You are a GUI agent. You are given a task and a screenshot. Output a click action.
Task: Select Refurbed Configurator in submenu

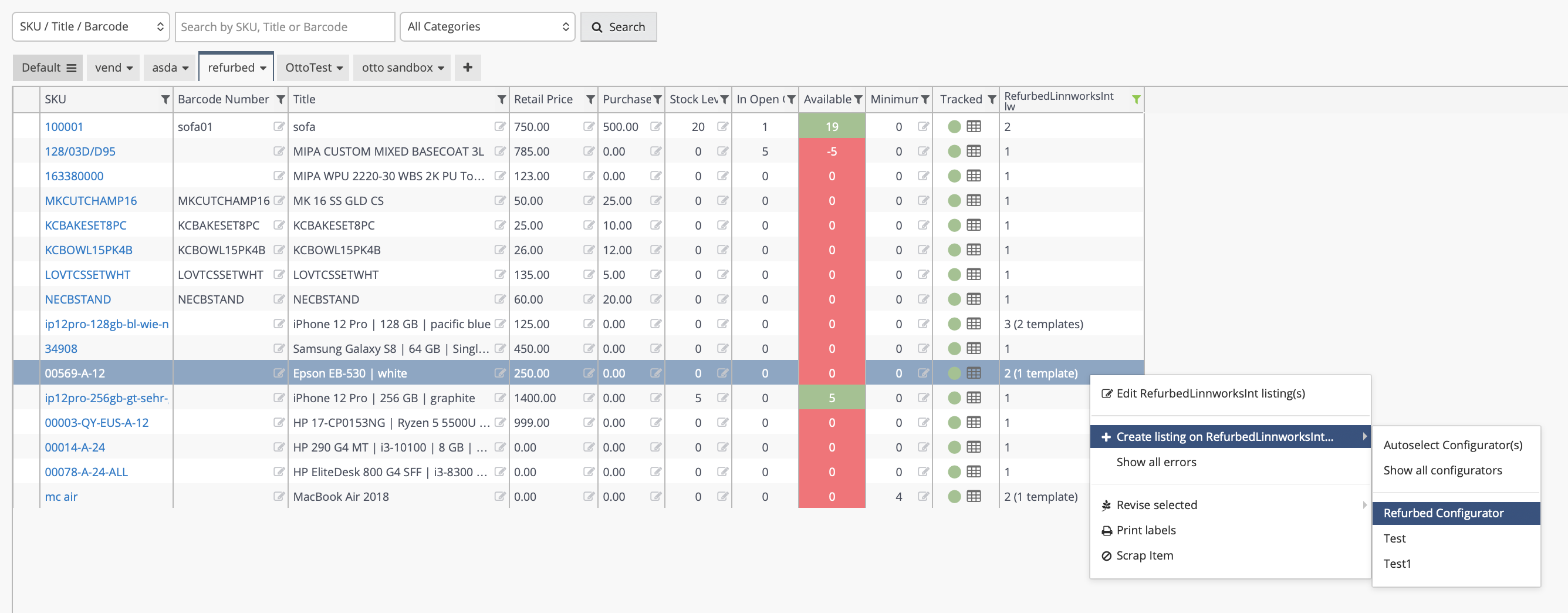coord(1456,513)
